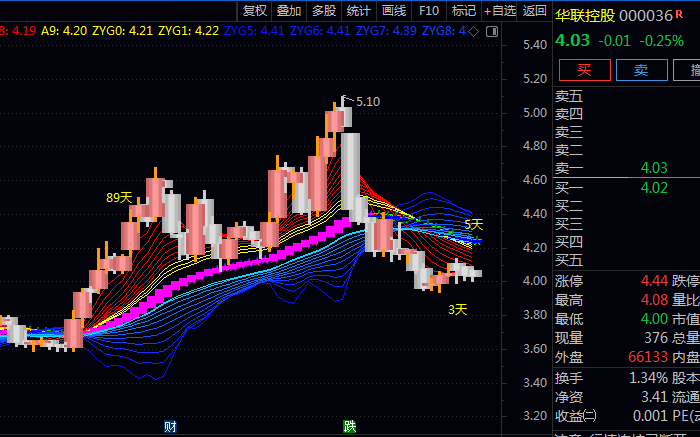The height and width of the screenshot is (437, 700).
Task: Click the 卖三 order book row
Action: pos(626,133)
